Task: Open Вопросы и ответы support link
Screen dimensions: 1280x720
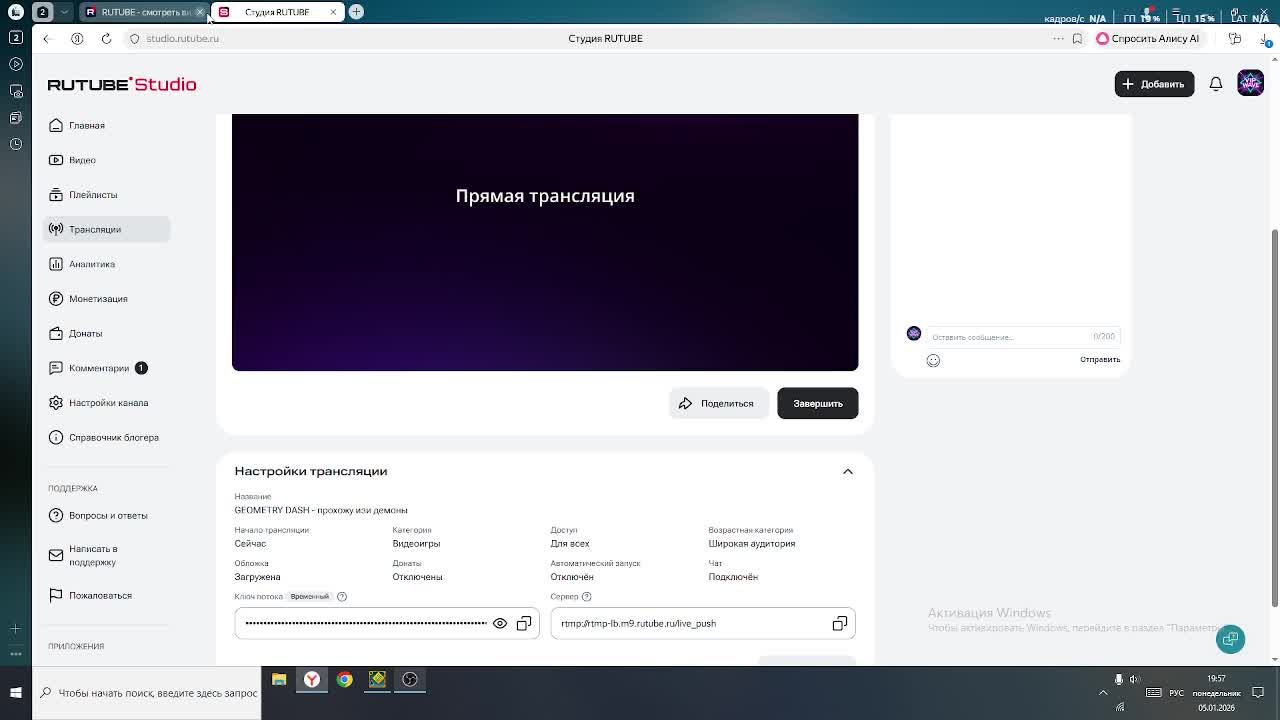Action: (108, 516)
